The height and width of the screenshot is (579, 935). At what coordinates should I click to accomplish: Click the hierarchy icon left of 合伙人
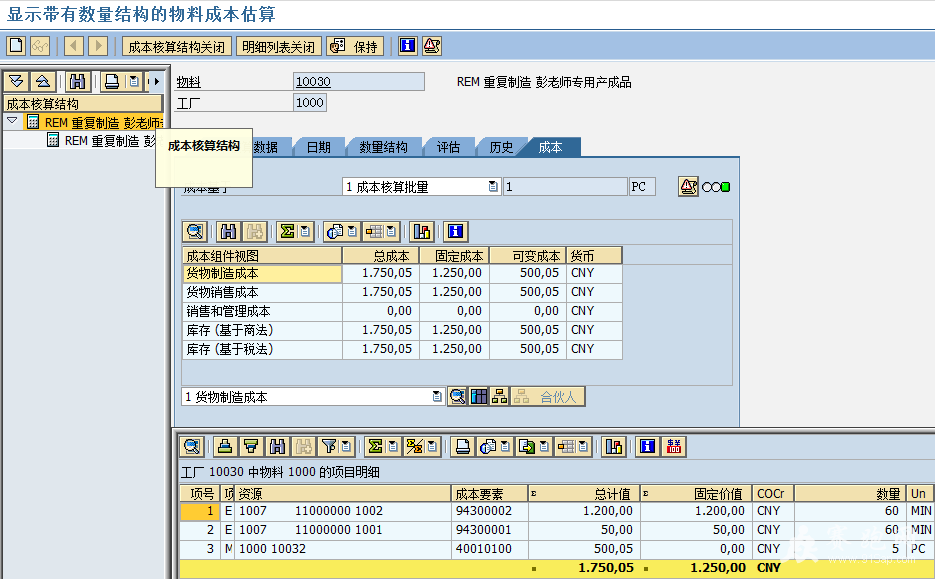pyautogui.click(x=499, y=397)
